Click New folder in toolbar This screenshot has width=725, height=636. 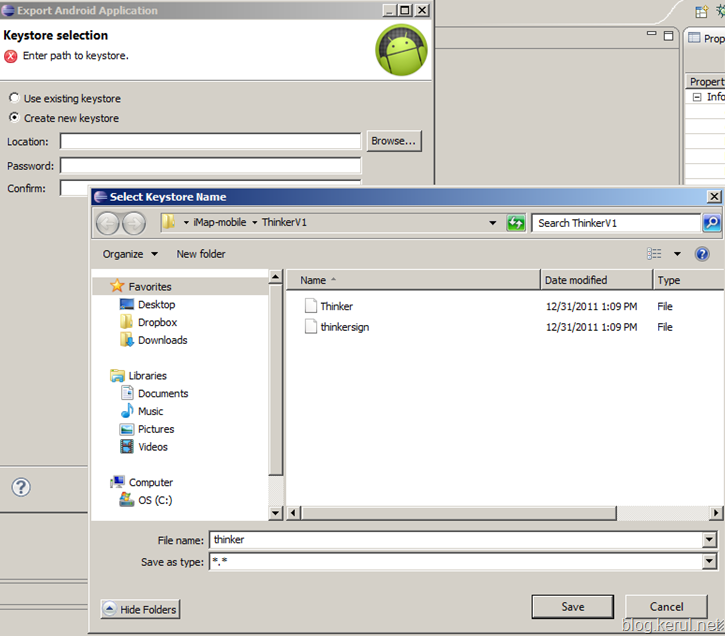point(201,254)
